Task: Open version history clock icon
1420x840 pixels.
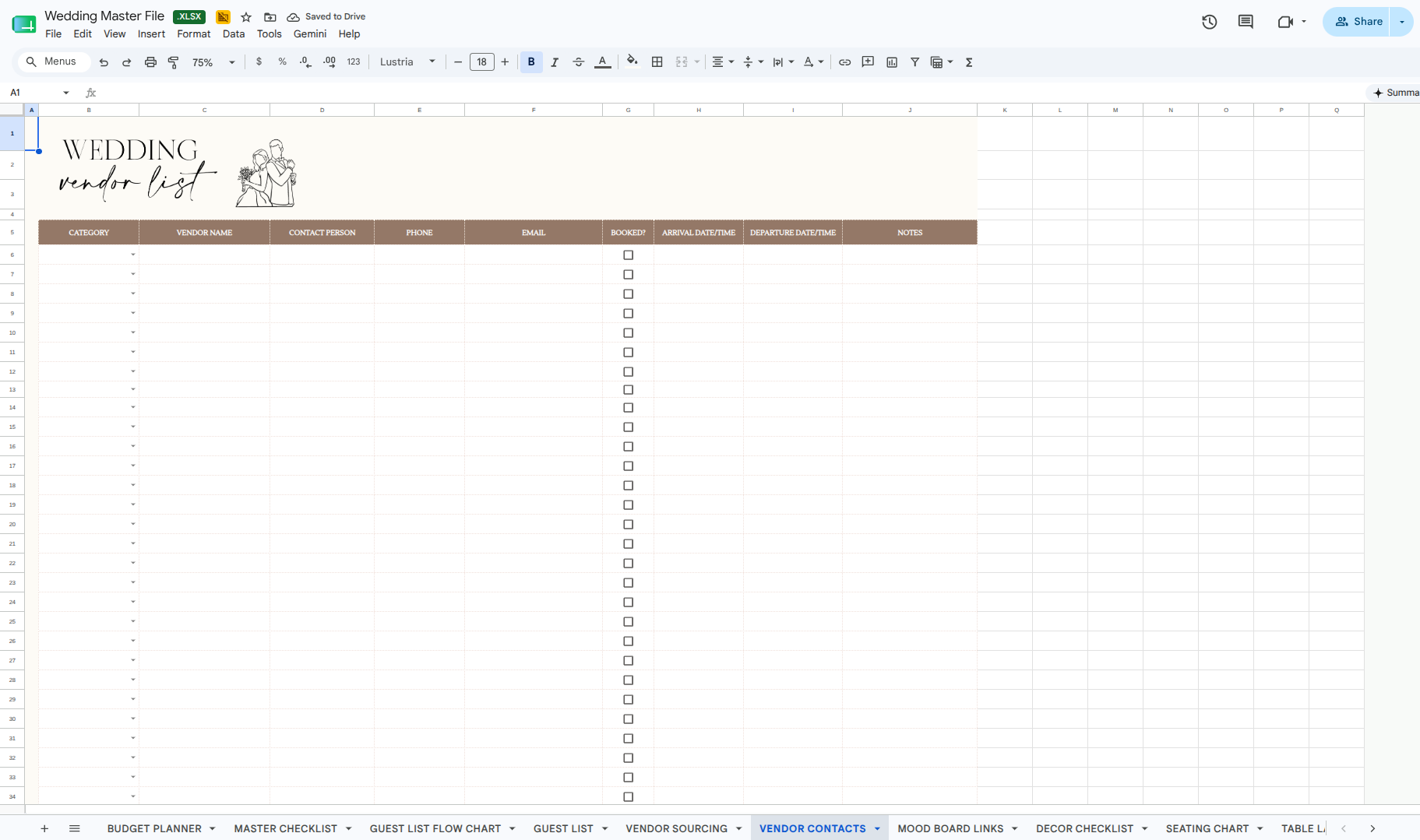Action: (x=1209, y=22)
